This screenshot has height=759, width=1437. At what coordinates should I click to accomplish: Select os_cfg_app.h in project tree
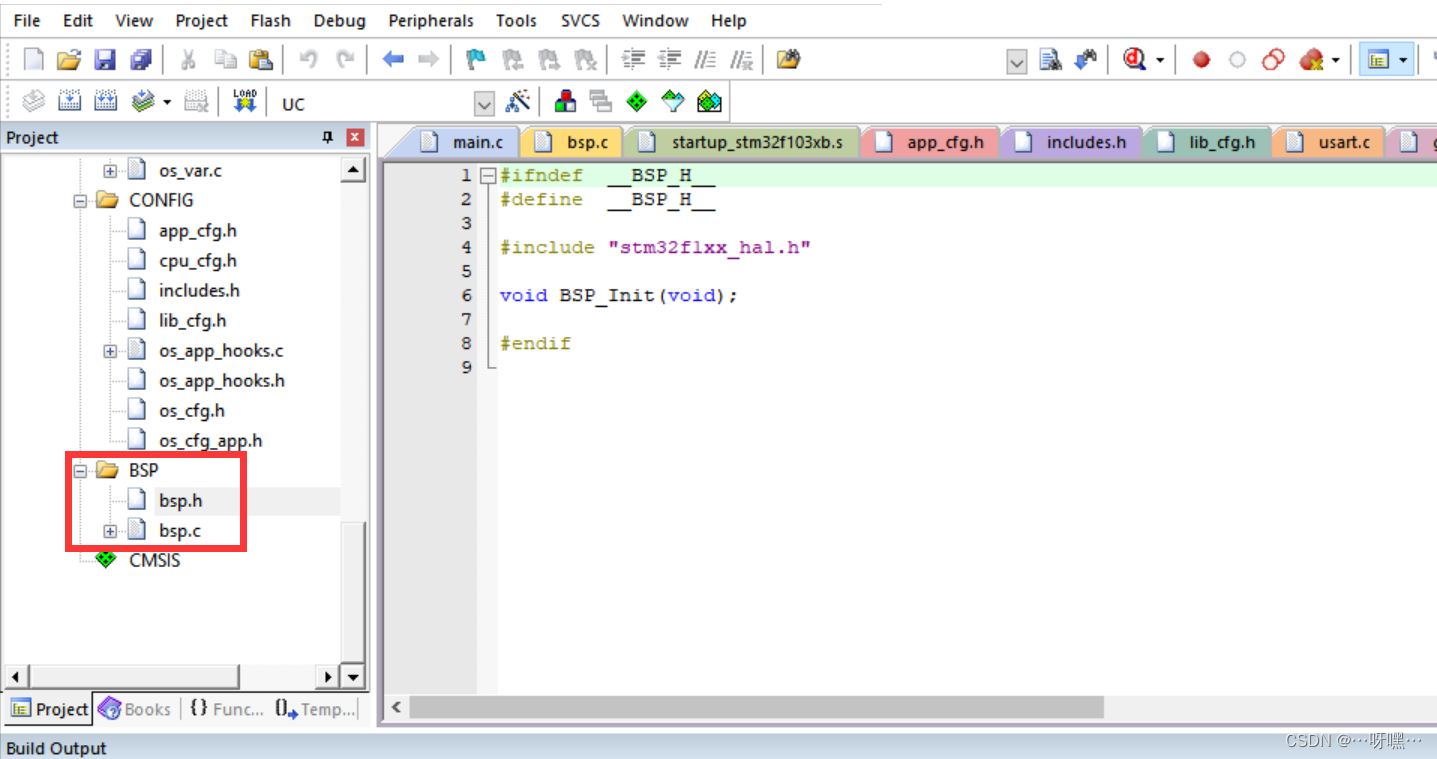tap(210, 441)
